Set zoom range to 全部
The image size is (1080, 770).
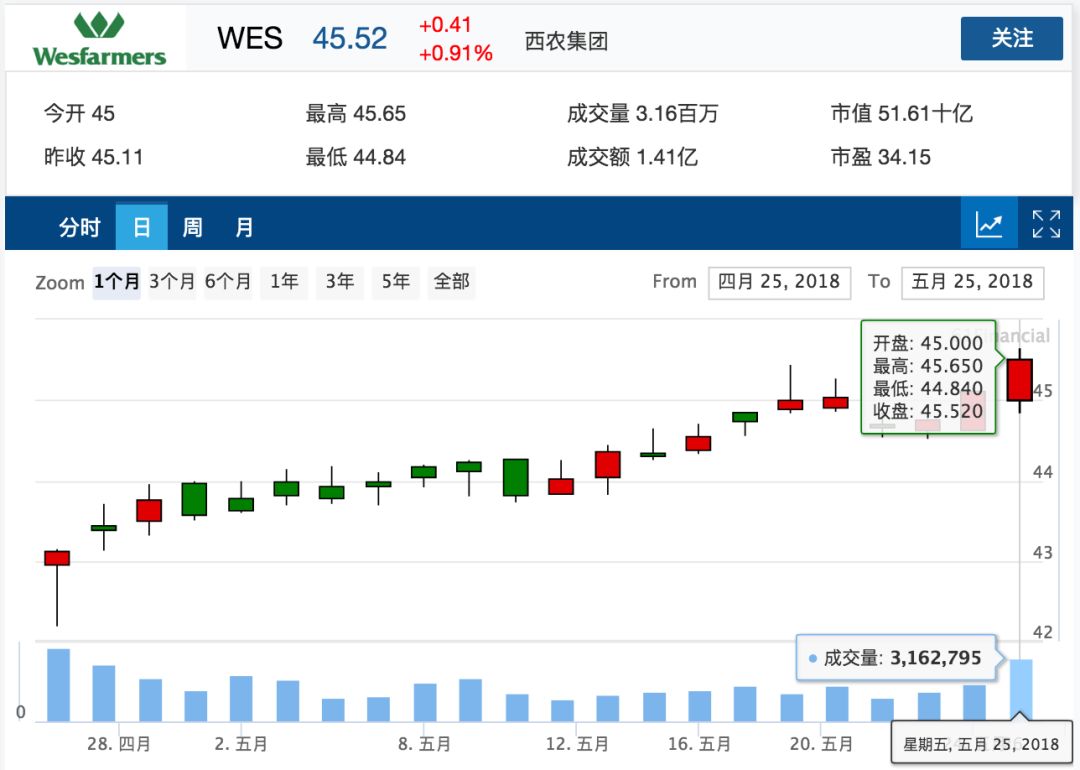[x=451, y=282]
